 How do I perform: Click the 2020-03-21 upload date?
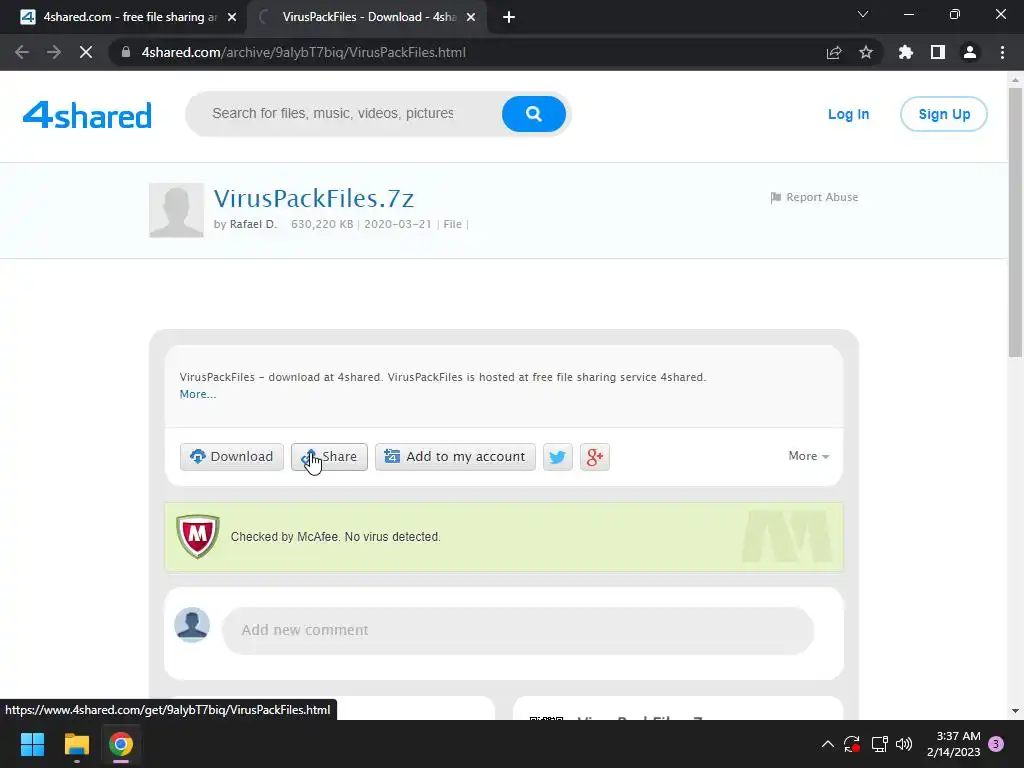[x=398, y=224]
